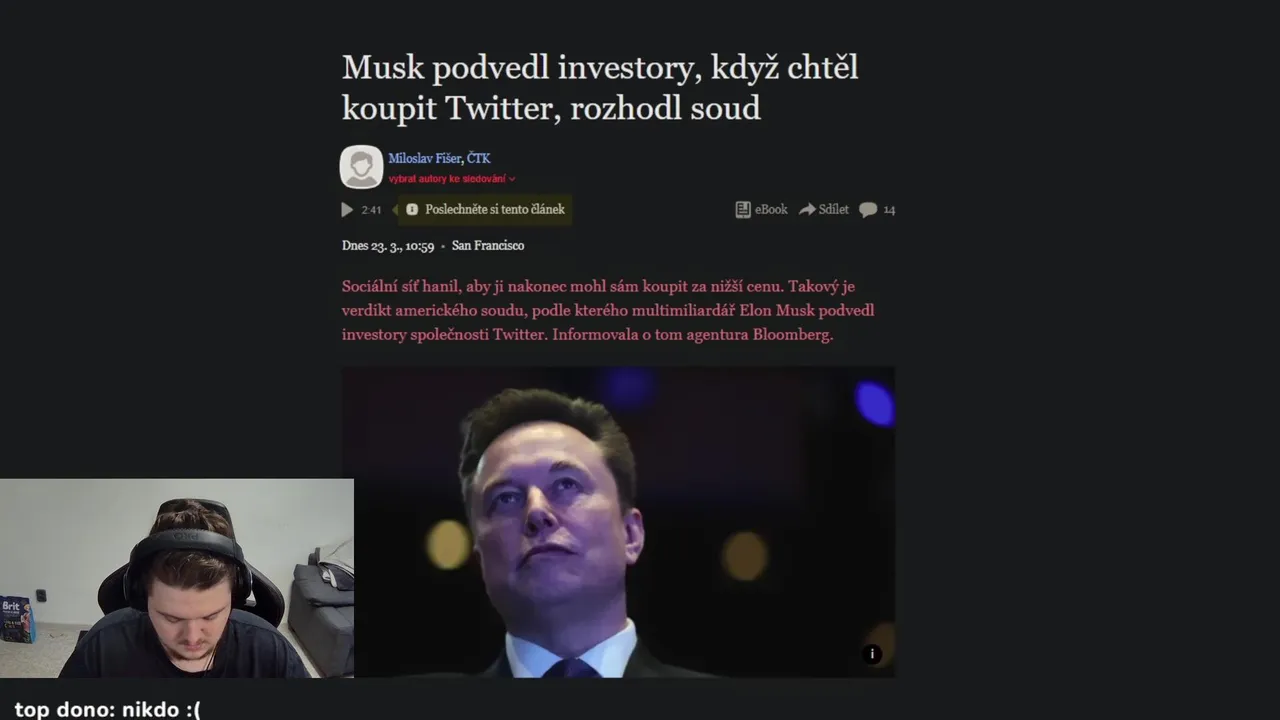1280x720 pixels.
Task: Open author Miloslav Fišer's profile
Action: click(x=425, y=158)
